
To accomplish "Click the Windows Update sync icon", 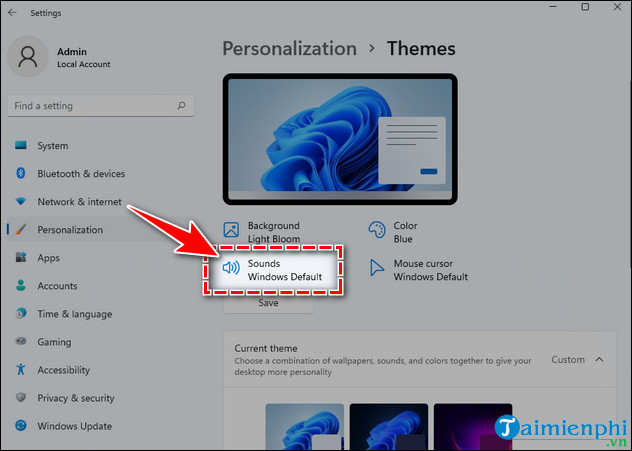I will (x=21, y=425).
